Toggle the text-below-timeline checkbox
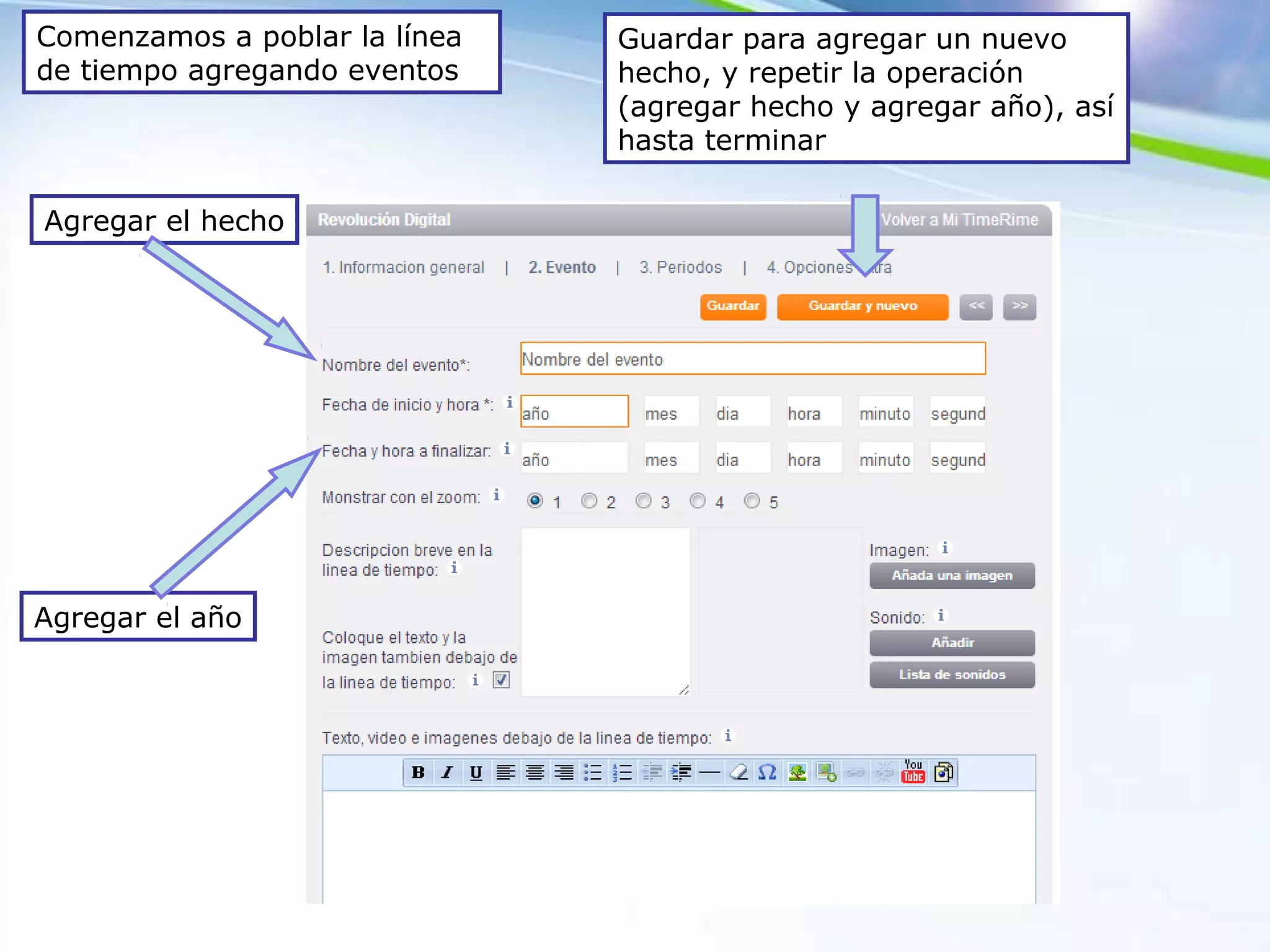 [x=501, y=680]
